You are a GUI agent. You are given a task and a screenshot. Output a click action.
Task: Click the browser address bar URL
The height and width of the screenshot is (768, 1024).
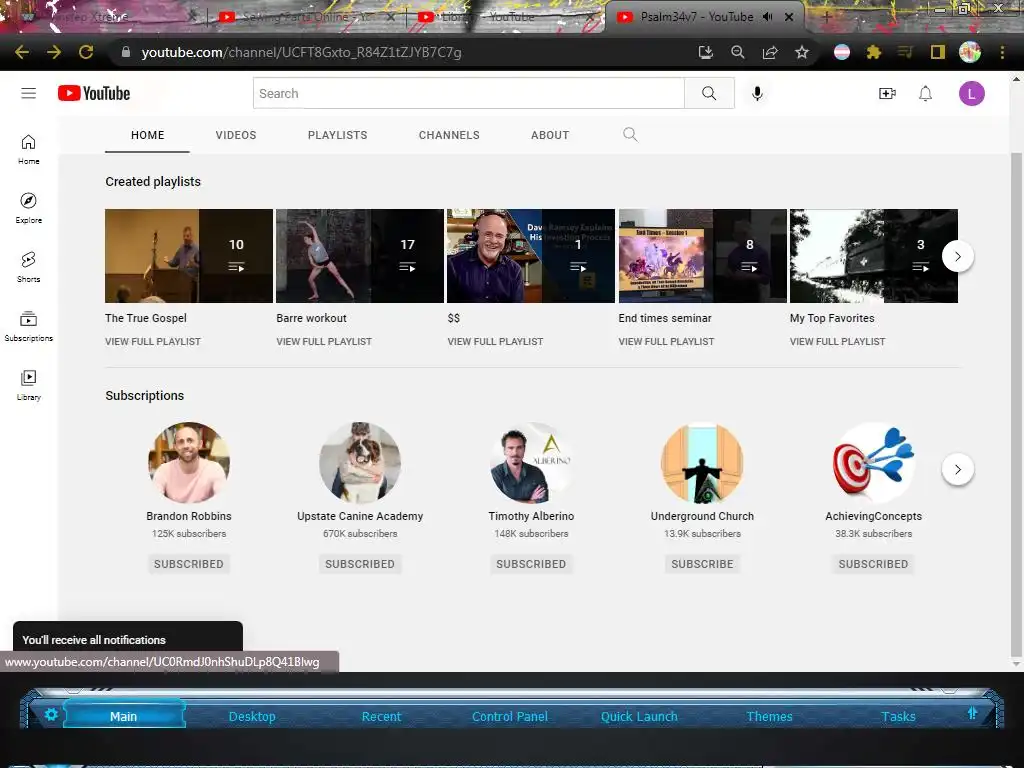coord(301,52)
